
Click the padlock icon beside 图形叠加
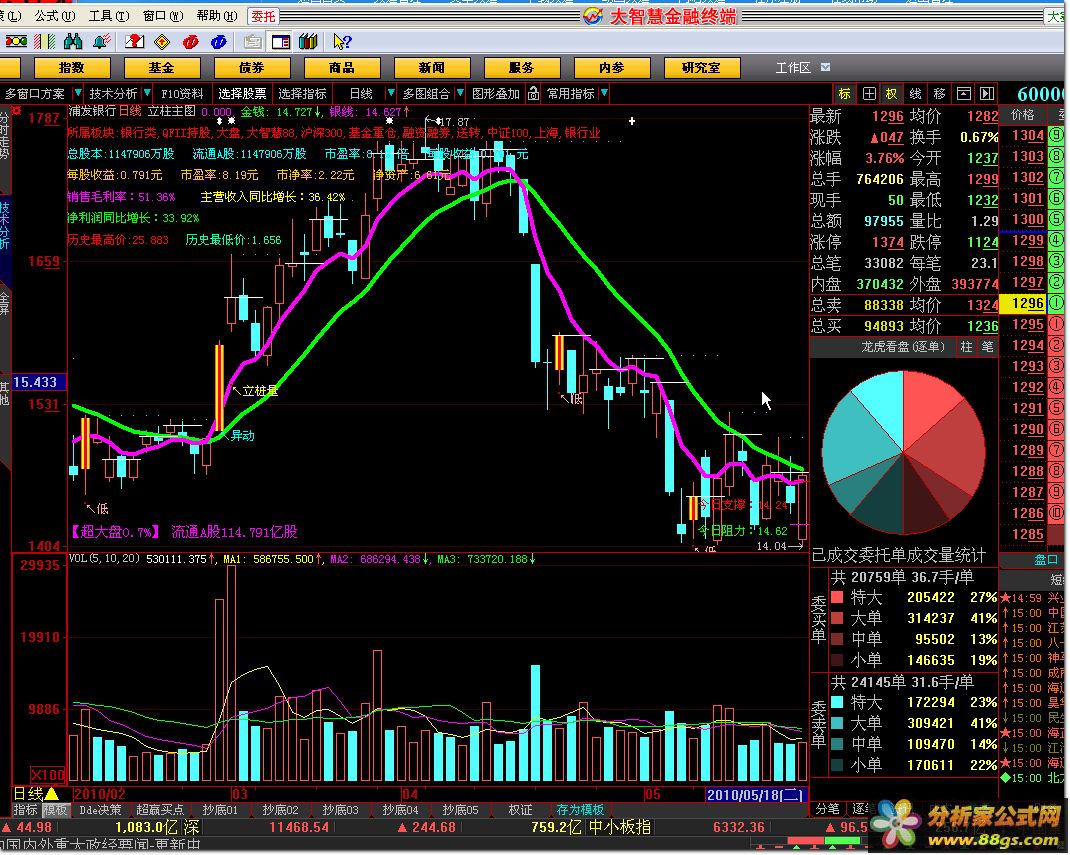(x=534, y=93)
